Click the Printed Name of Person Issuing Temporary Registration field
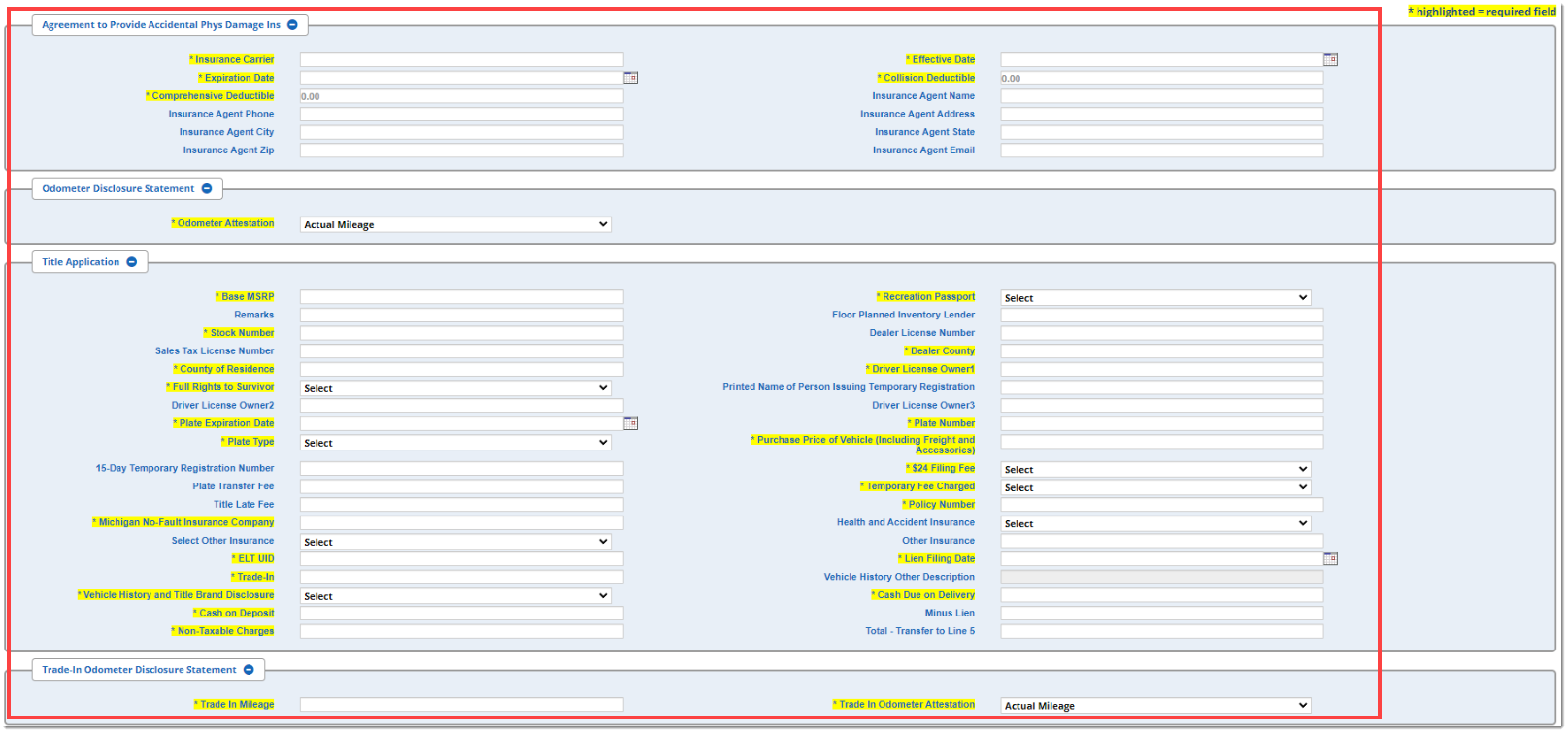Image resolution: width=1568 pixels, height=733 pixels. 1162,387
